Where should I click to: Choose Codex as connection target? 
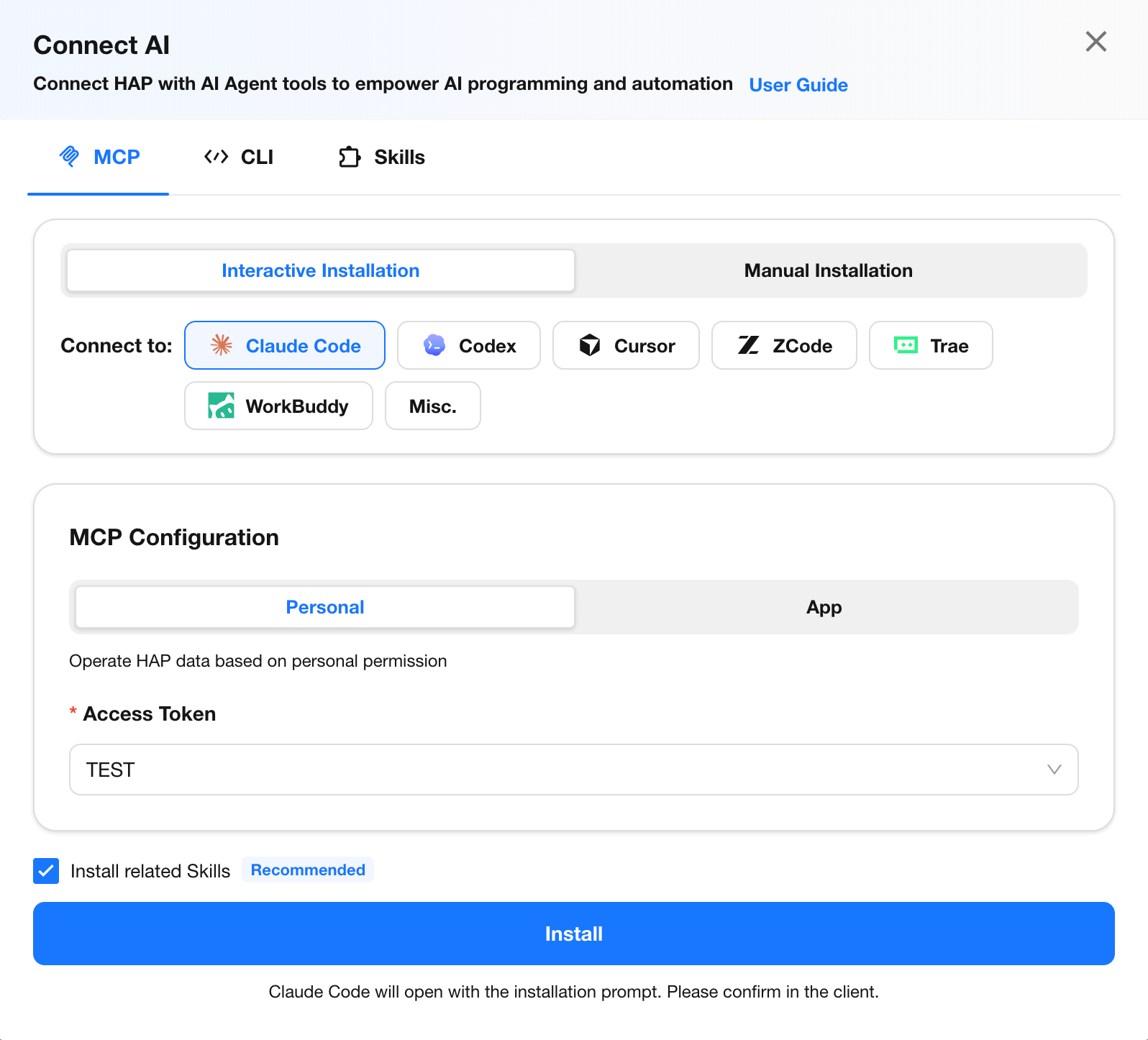pos(469,345)
